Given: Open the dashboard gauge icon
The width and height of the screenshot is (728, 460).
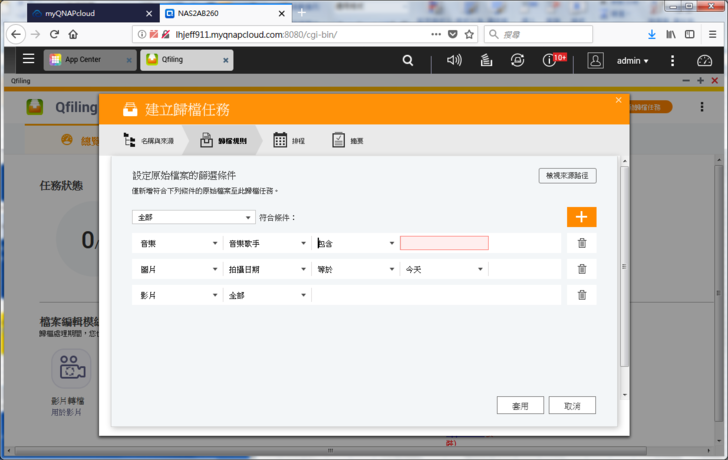Looking at the screenshot, I should pyautogui.click(x=703, y=60).
